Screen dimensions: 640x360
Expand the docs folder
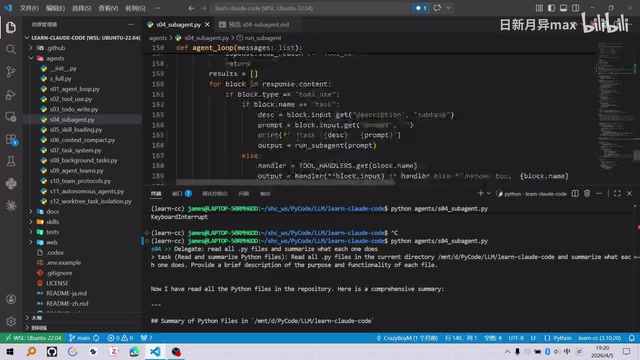point(31,211)
